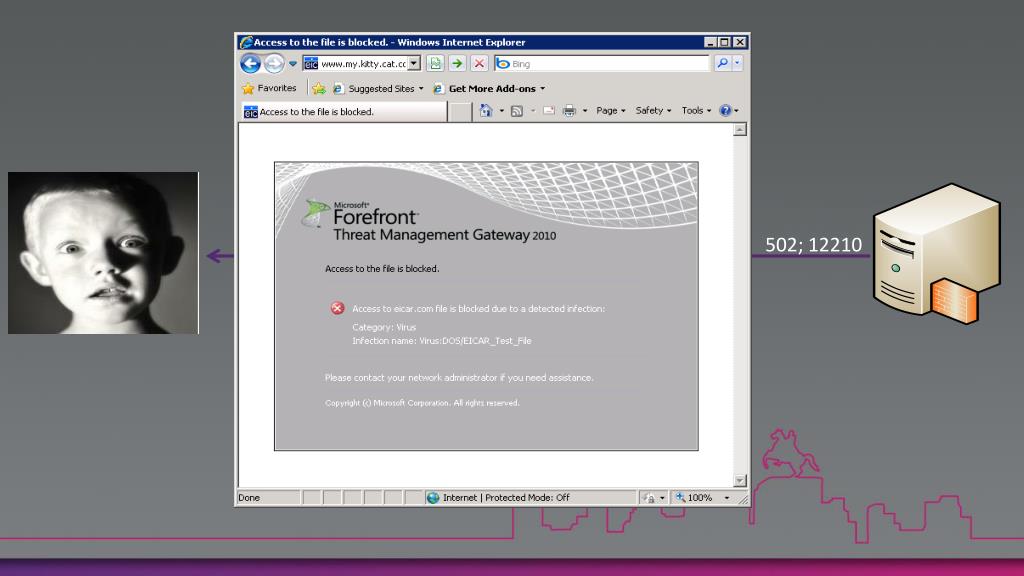Click the red error X icon
The image size is (1024, 576).
337,308
